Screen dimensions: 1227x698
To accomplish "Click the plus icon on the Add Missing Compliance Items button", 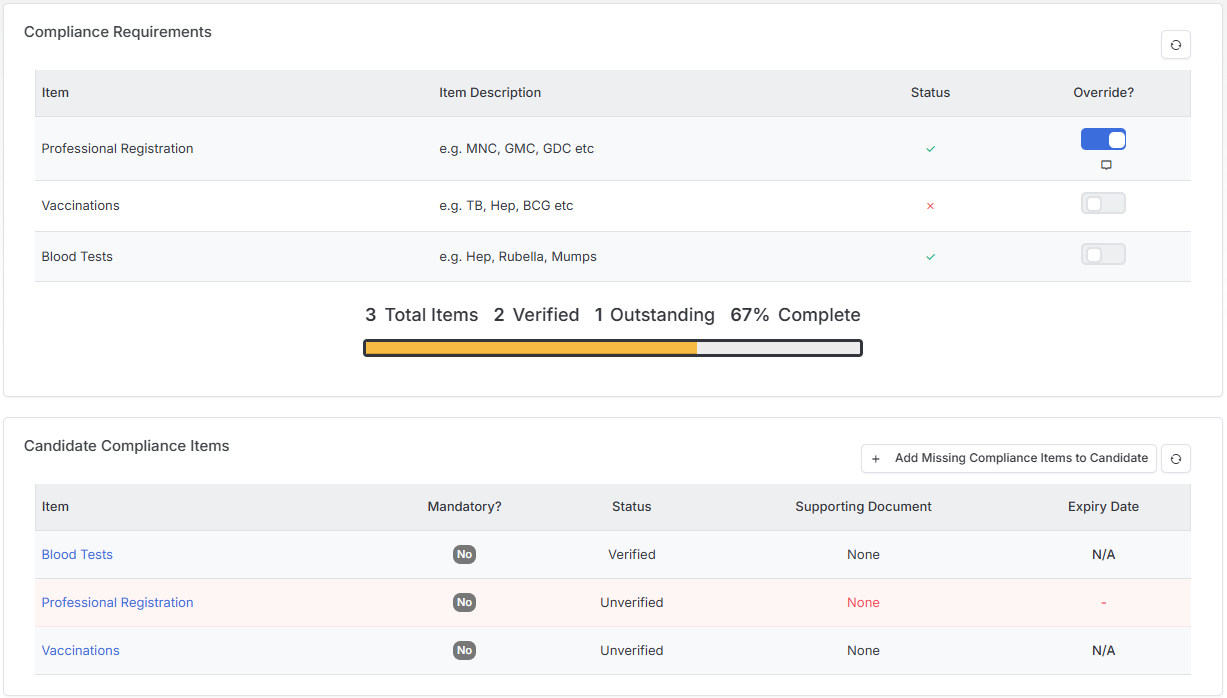I will point(876,459).
